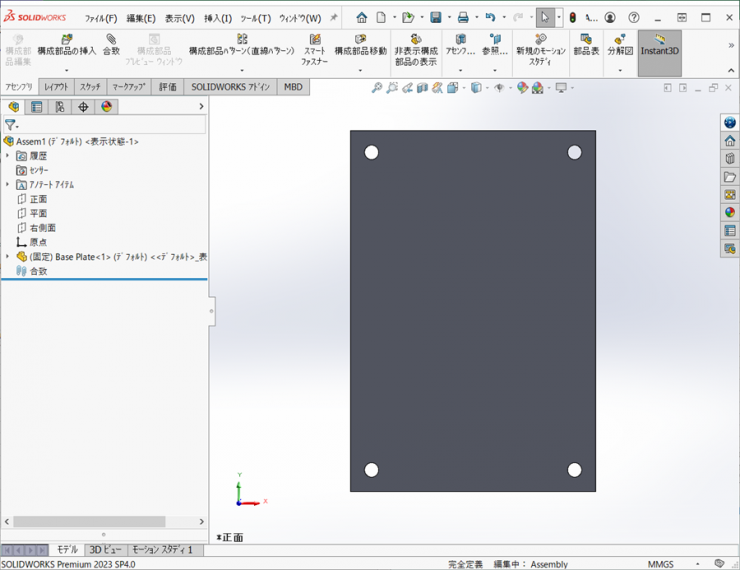Click the 外観 (Appearances) color ball in task pane
The height and width of the screenshot is (570, 740).
coord(730,212)
